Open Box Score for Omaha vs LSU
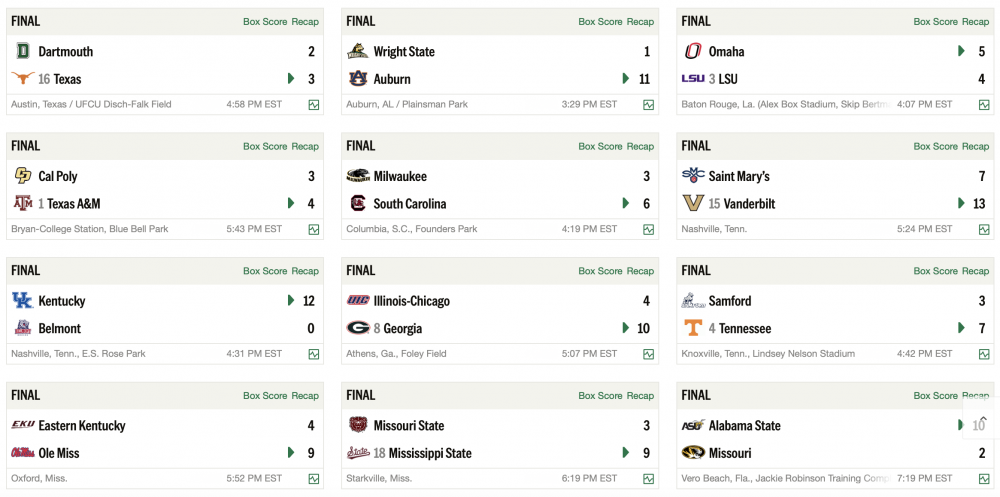This screenshot has width=1000, height=497. coord(935,22)
